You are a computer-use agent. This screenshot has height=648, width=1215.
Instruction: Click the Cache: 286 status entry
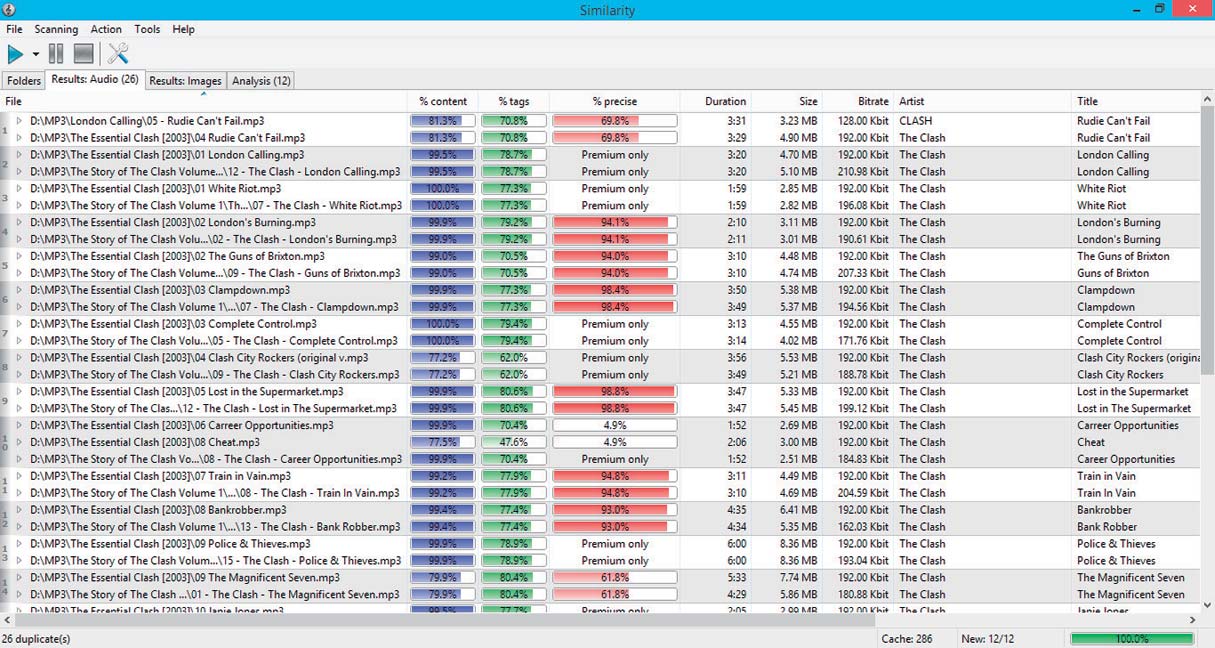tap(906, 639)
